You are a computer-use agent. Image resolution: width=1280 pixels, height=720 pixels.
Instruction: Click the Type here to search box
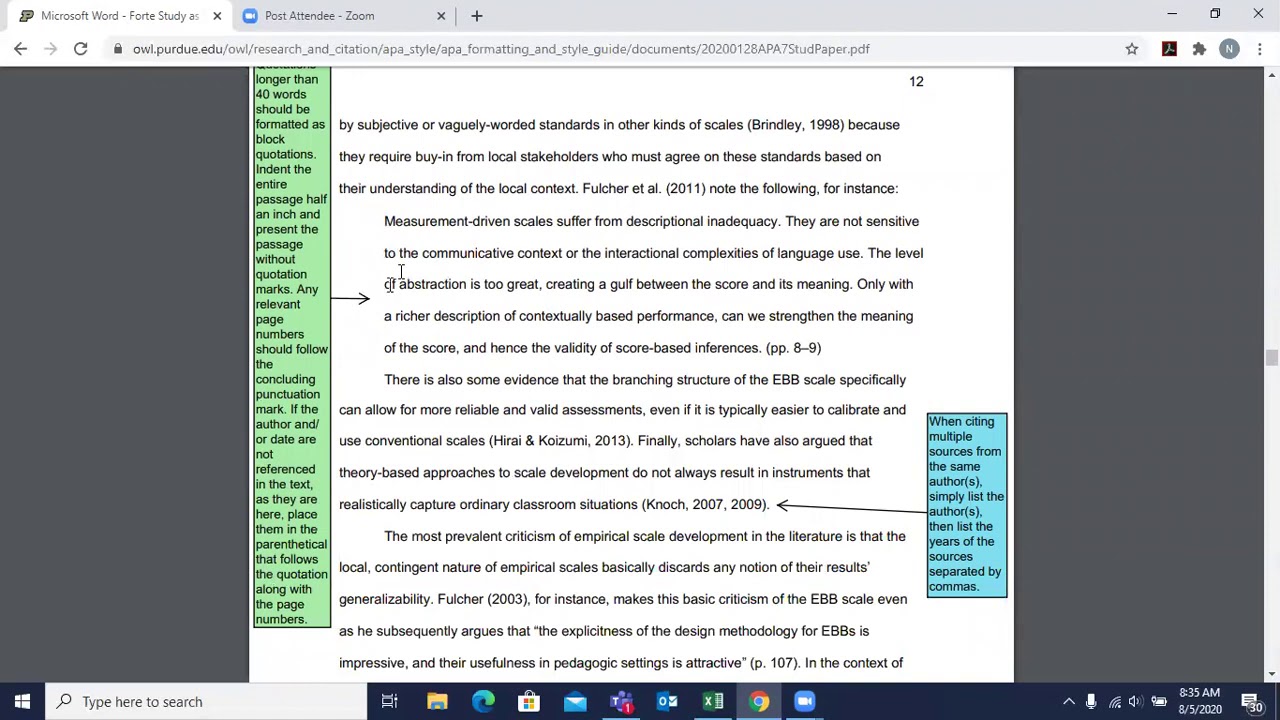tap(205, 701)
